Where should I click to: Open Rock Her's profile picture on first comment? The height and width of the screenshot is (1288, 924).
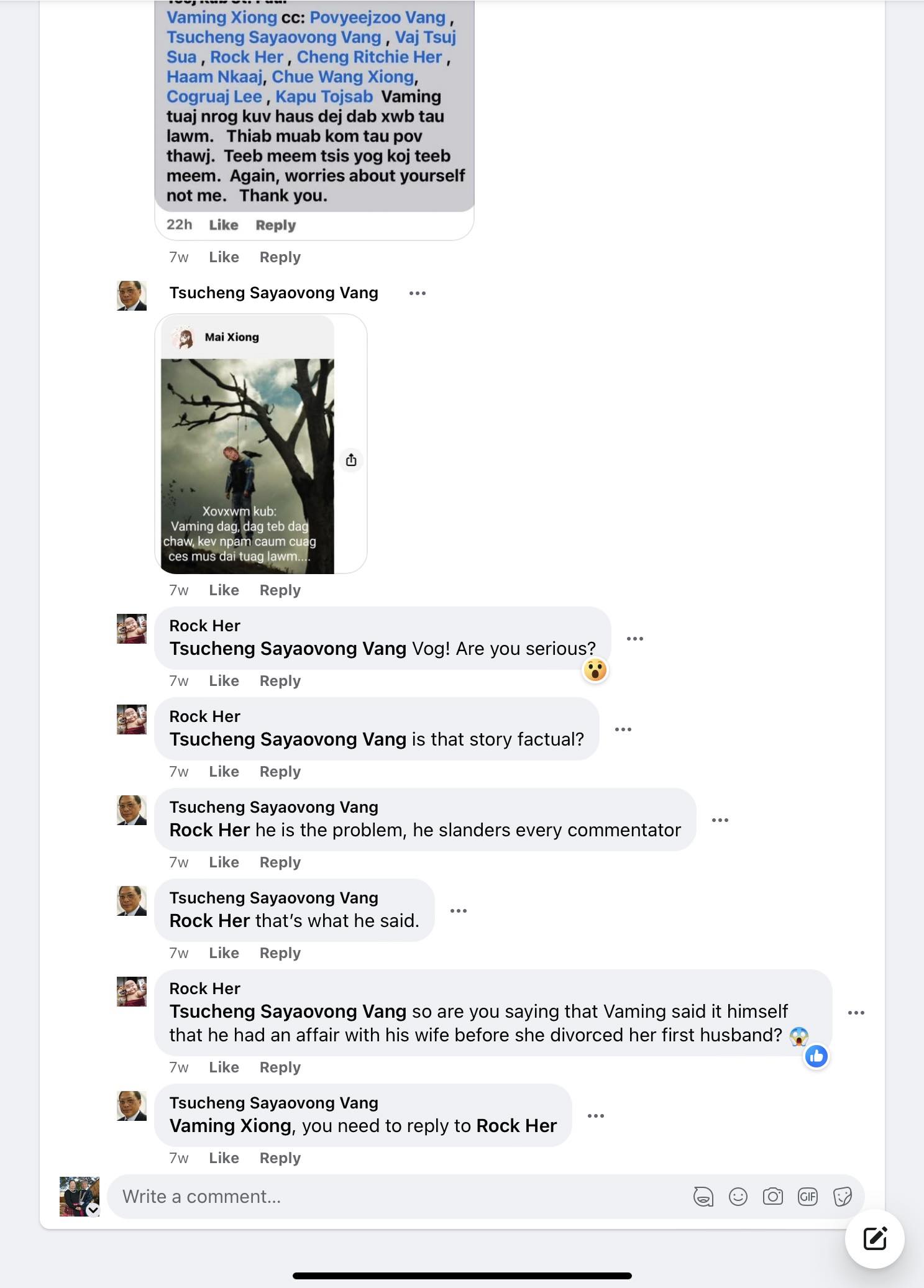click(x=132, y=629)
